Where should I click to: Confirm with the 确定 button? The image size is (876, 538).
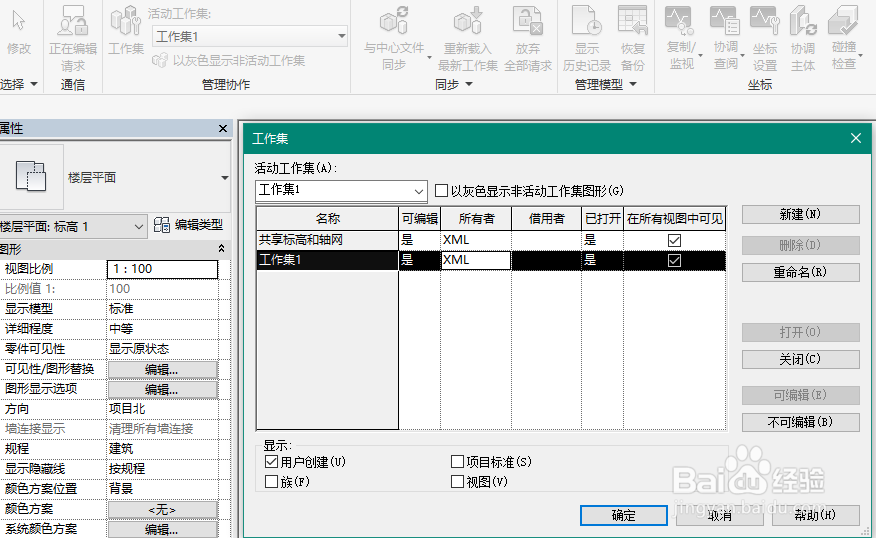623,515
